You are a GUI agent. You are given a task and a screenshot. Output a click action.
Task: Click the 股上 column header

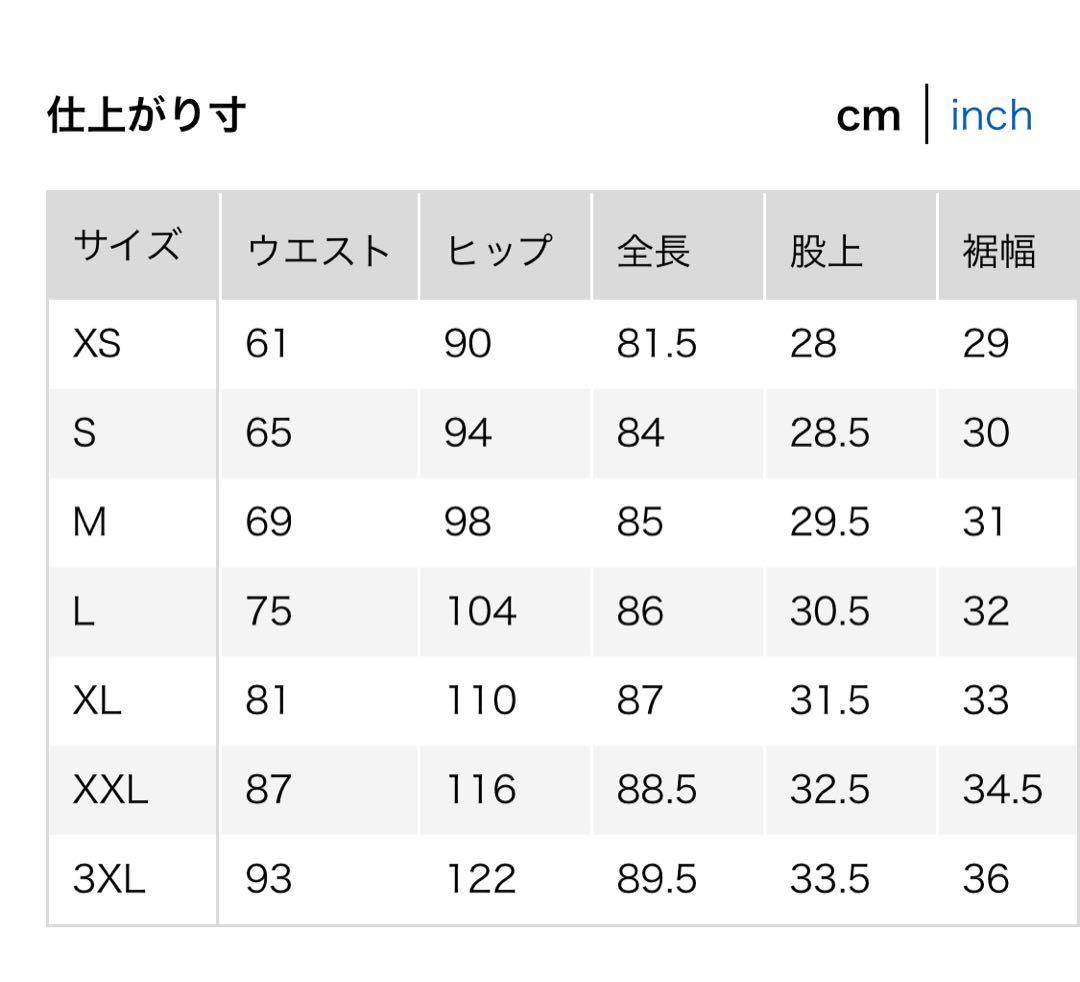(x=826, y=250)
